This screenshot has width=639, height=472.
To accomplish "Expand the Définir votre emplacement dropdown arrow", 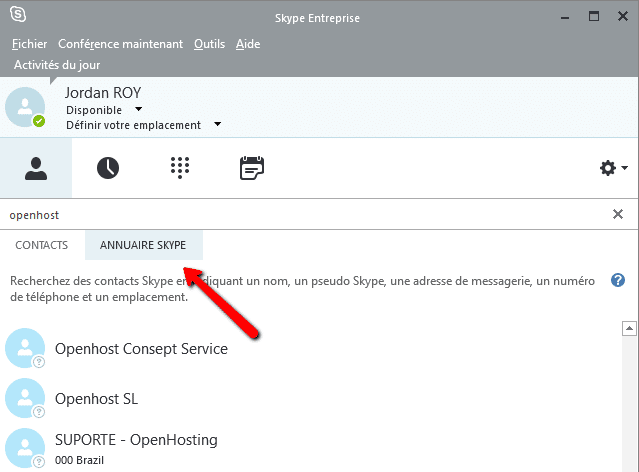I will tap(218, 124).
